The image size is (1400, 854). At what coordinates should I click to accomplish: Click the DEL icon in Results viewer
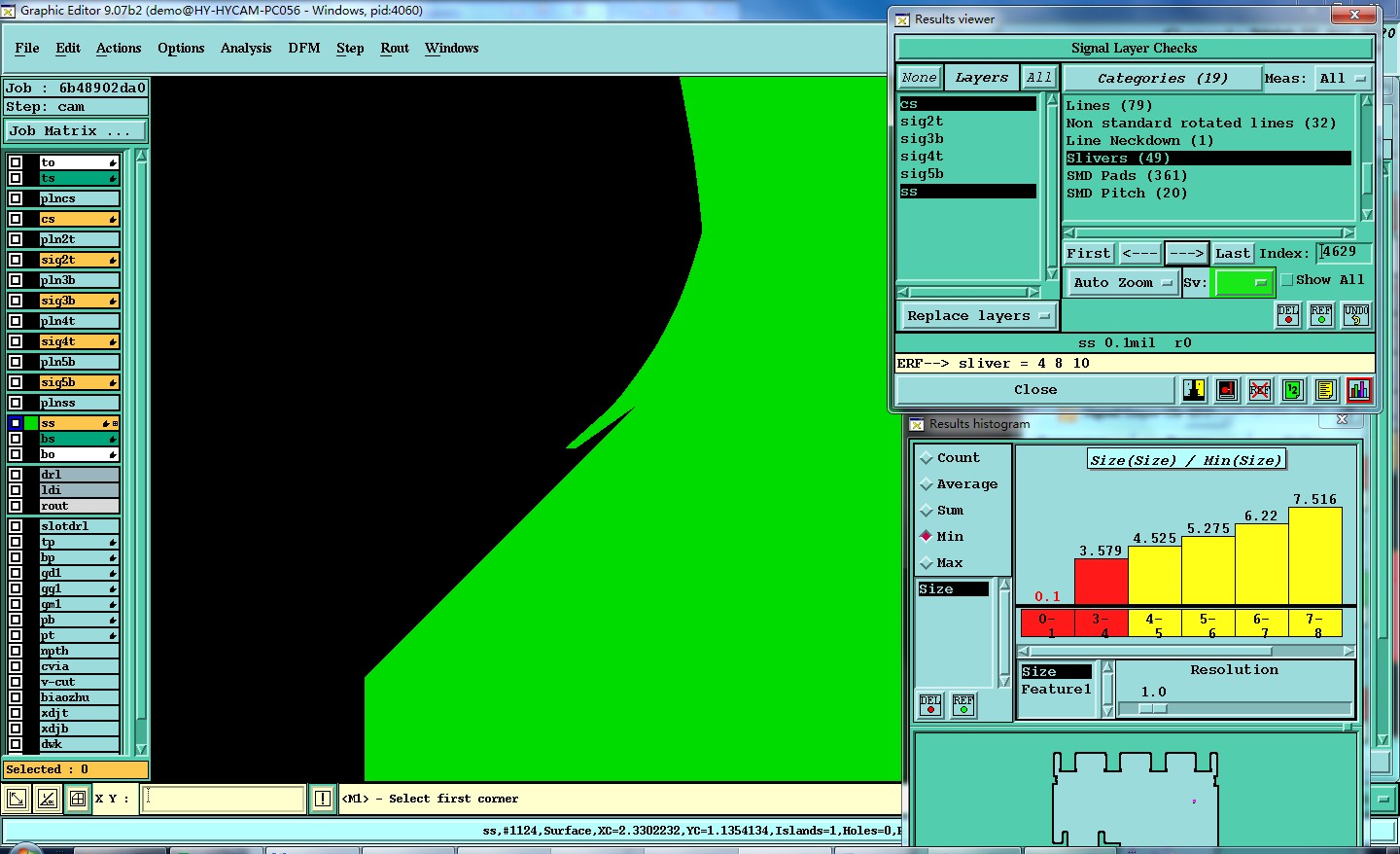click(1288, 314)
